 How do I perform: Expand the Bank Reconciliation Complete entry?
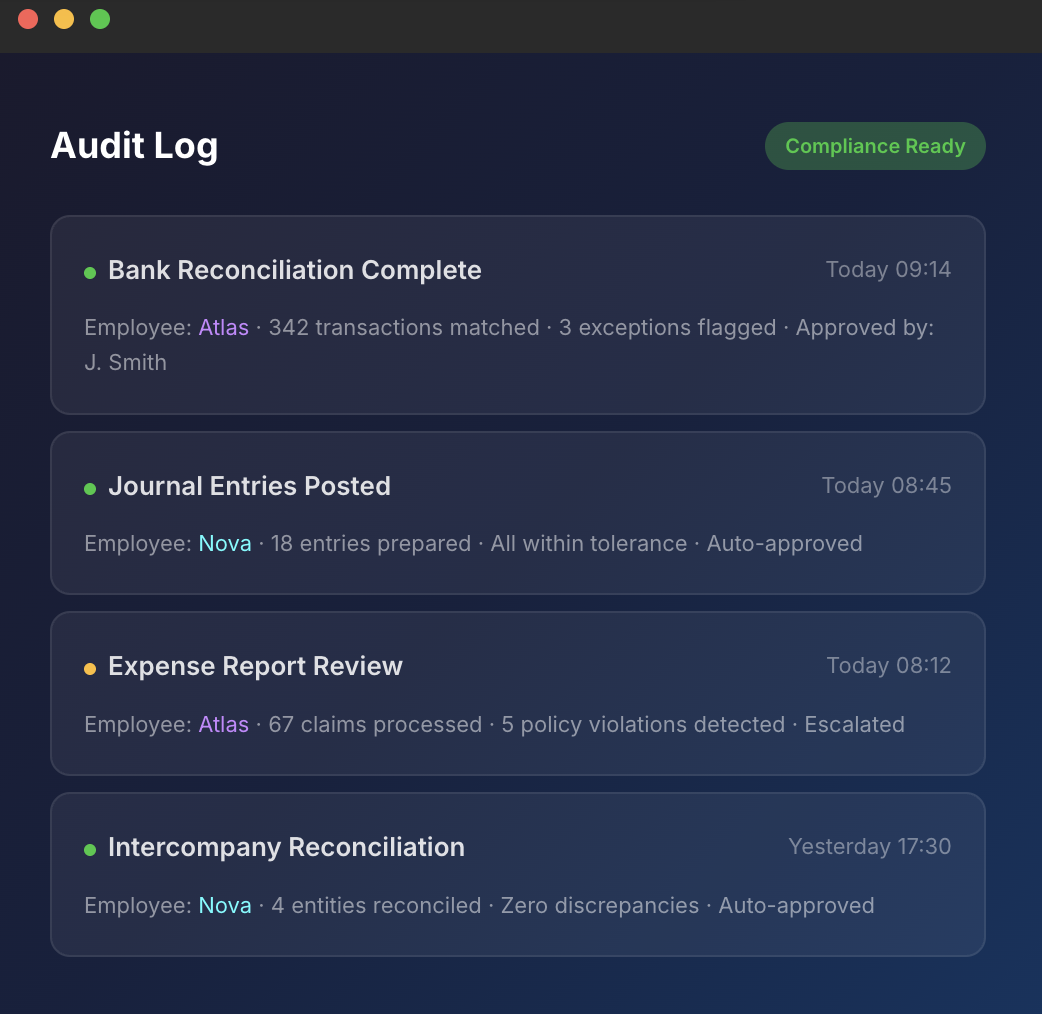point(518,315)
